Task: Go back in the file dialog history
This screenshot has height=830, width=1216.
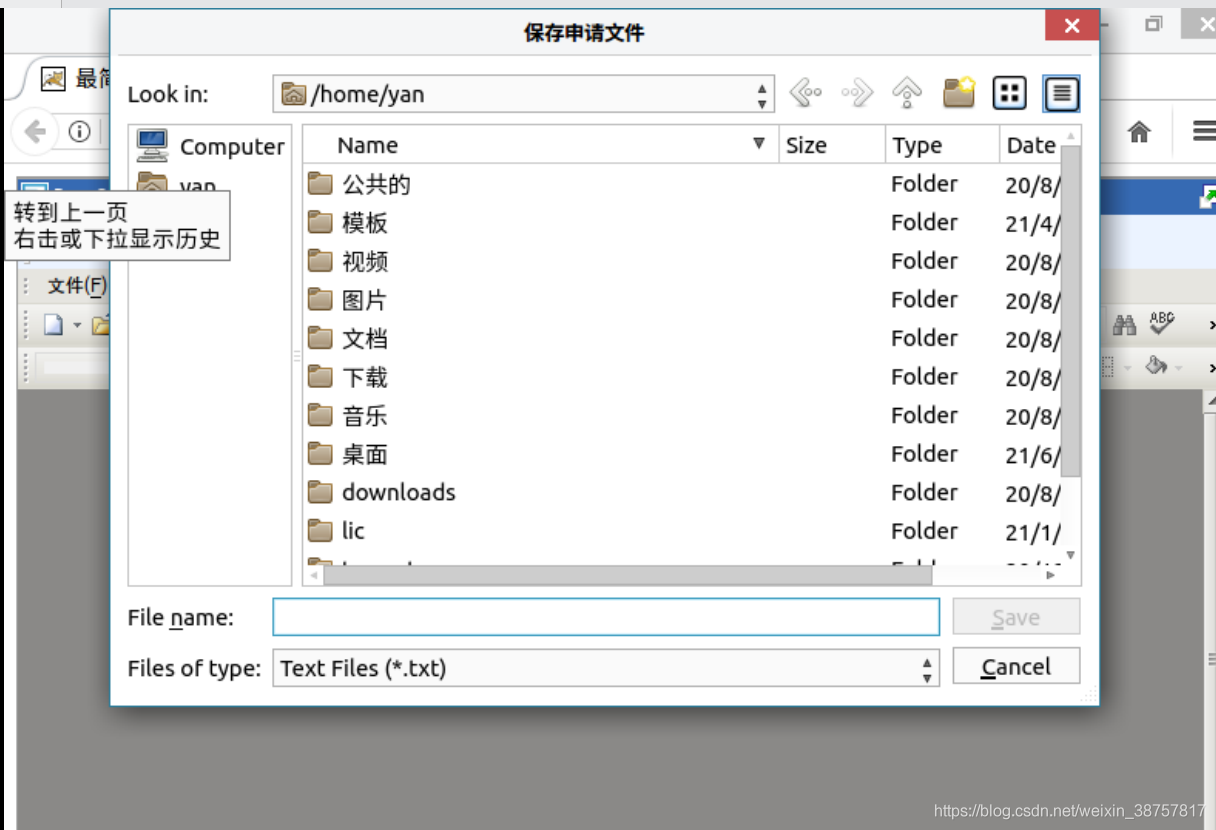Action: point(806,94)
